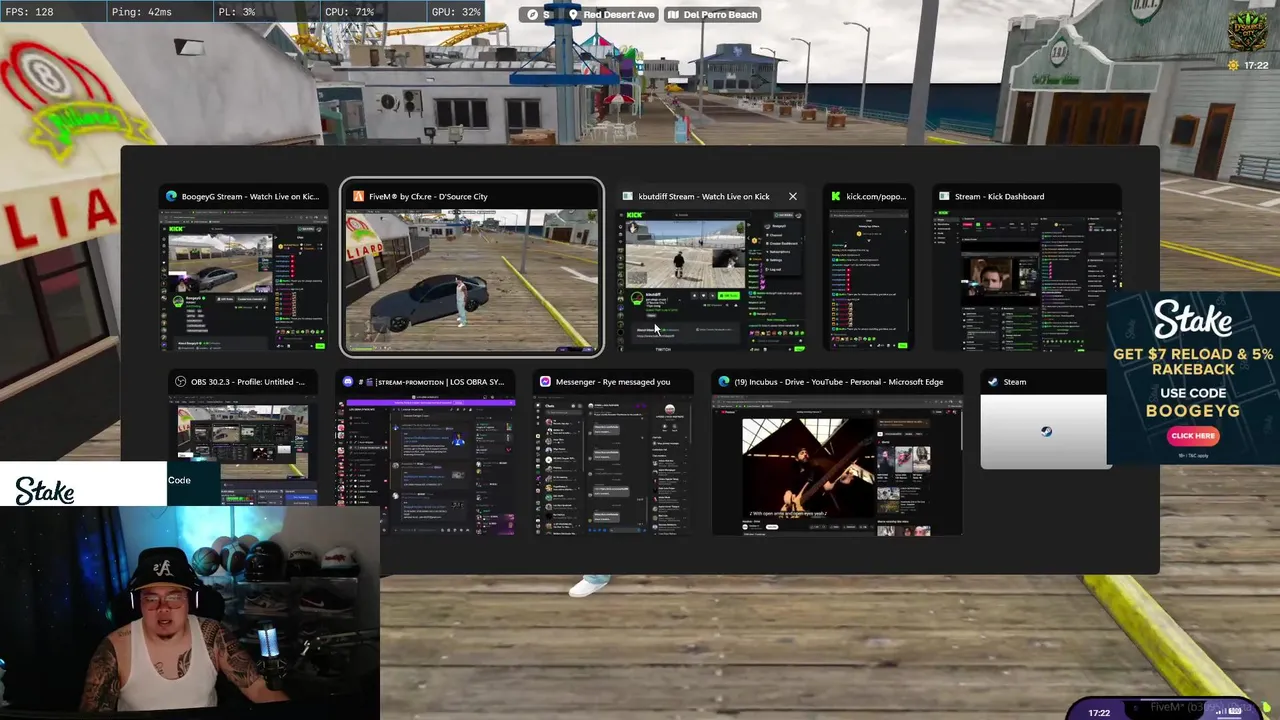Click the map pin icon beside Red Desert Ave

(574, 15)
